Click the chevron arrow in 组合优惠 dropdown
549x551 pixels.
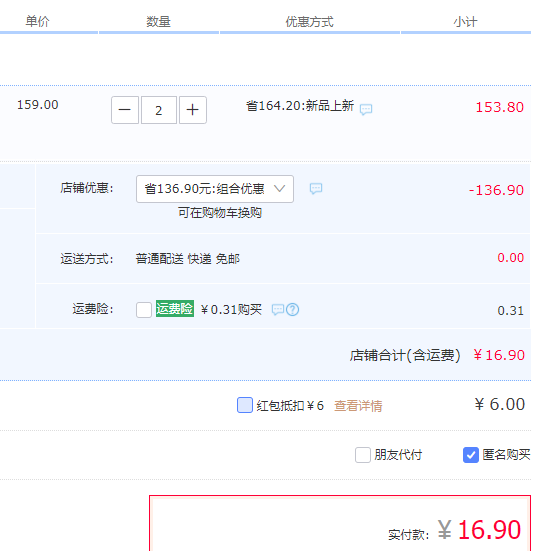click(279, 189)
